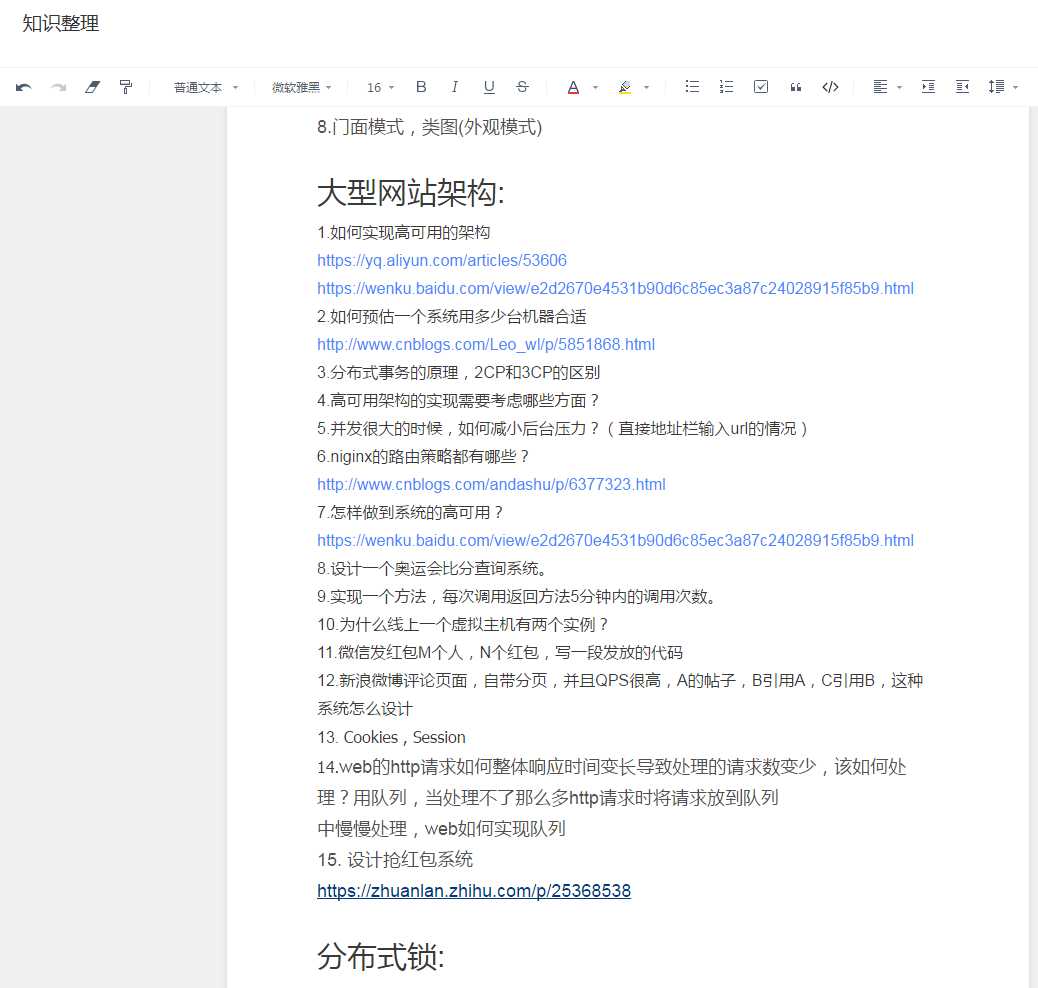Click line 4.高可用架构的实现需要考虑哪些方面？
The height and width of the screenshot is (988, 1038).
tap(458, 401)
